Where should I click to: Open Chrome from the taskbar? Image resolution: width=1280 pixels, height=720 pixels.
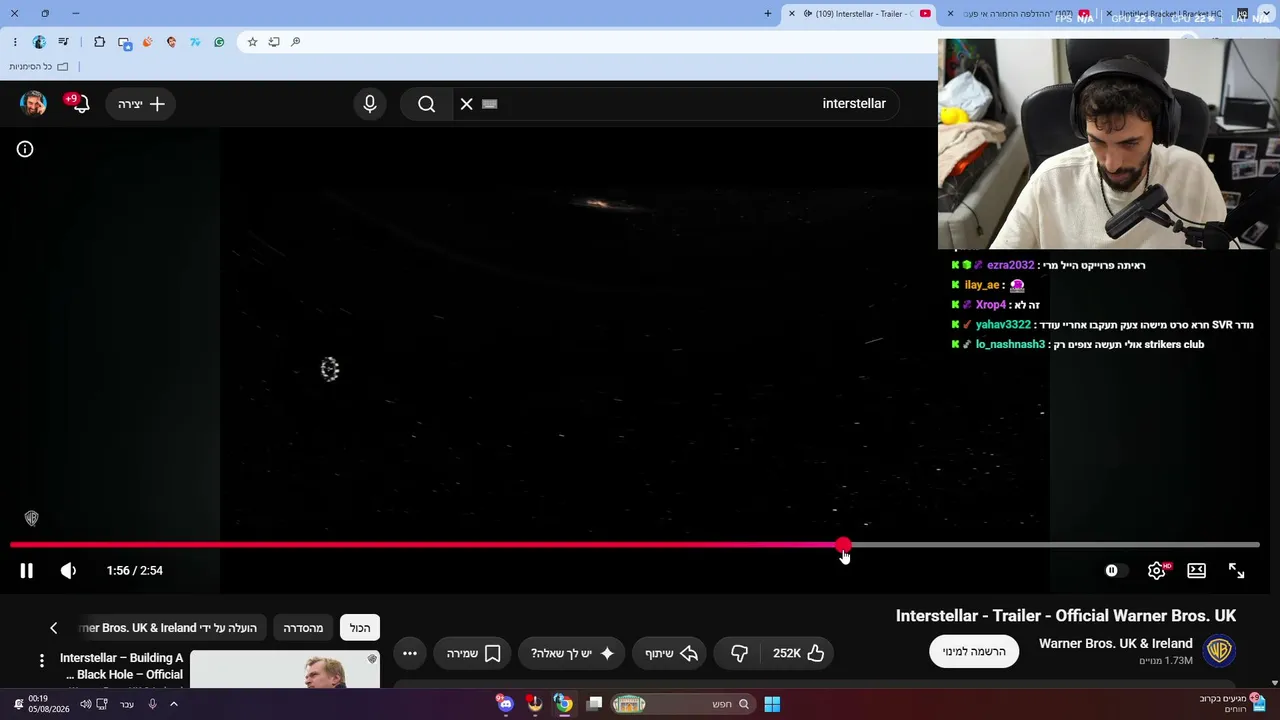point(564,704)
